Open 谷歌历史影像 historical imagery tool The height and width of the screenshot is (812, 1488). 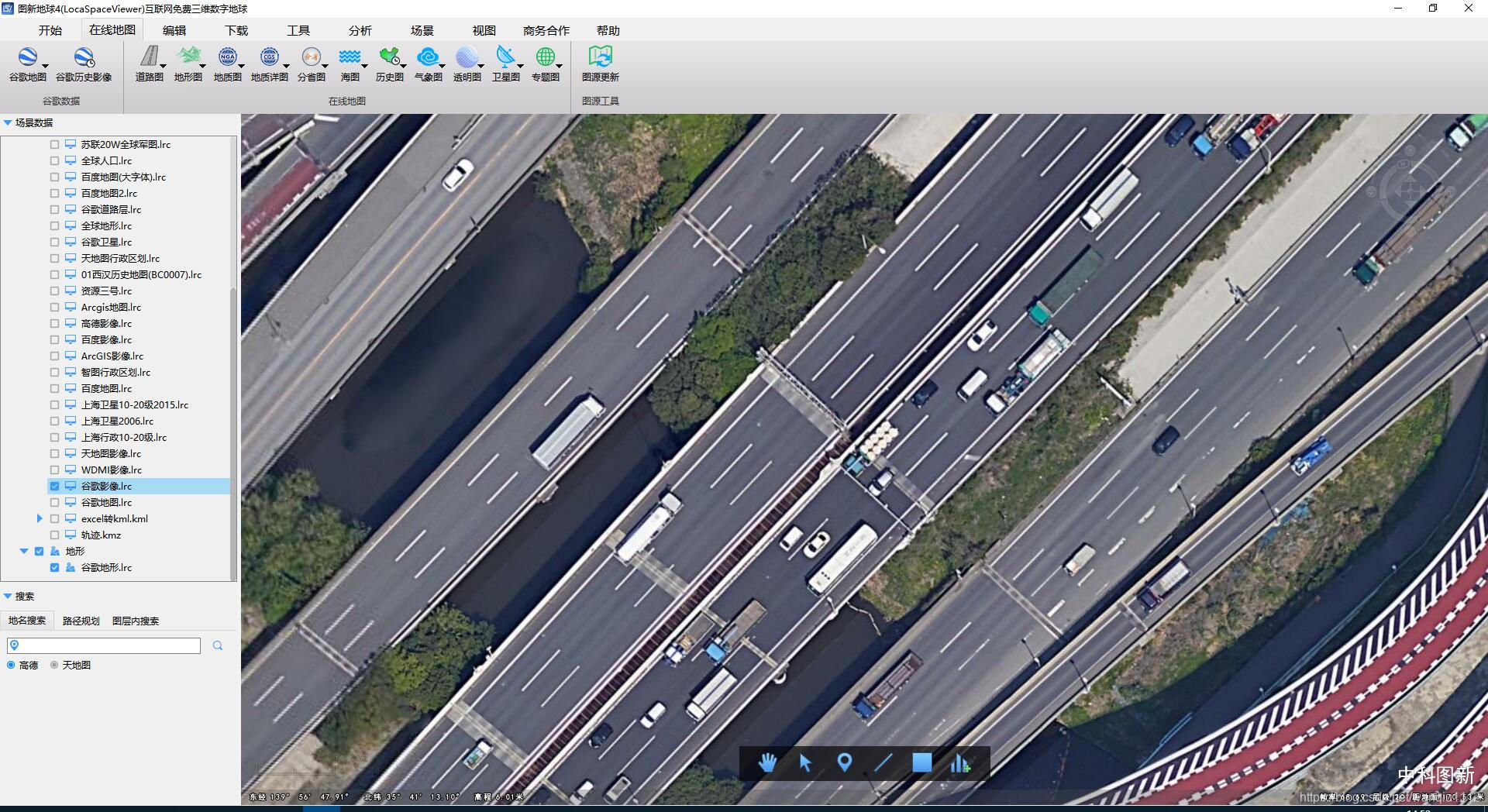coord(83,58)
